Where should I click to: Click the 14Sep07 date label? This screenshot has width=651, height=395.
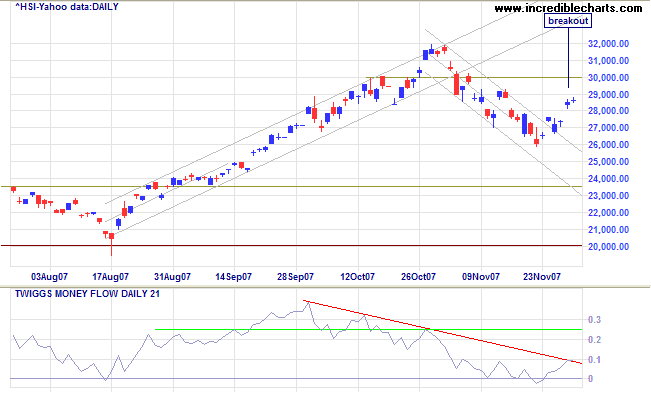tap(233, 277)
